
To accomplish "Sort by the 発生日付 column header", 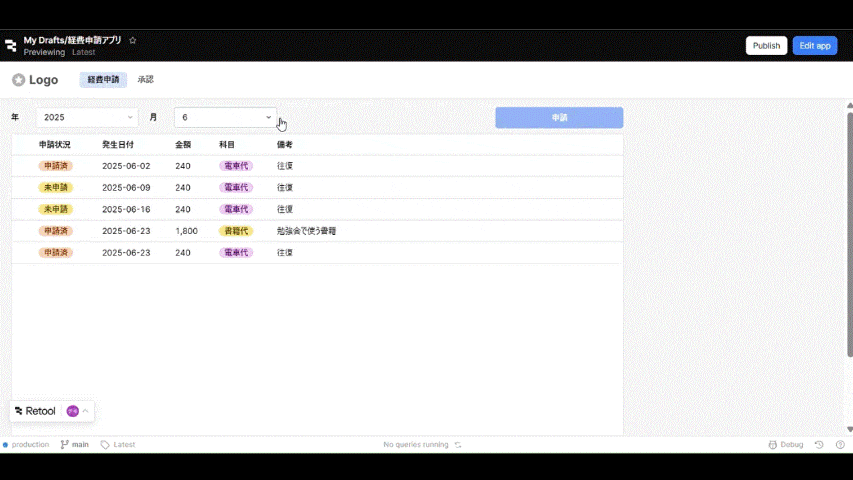I will pos(118,145).
